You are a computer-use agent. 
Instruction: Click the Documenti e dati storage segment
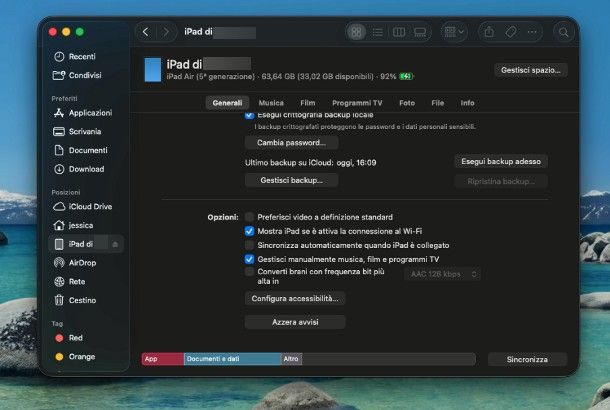tap(231, 358)
